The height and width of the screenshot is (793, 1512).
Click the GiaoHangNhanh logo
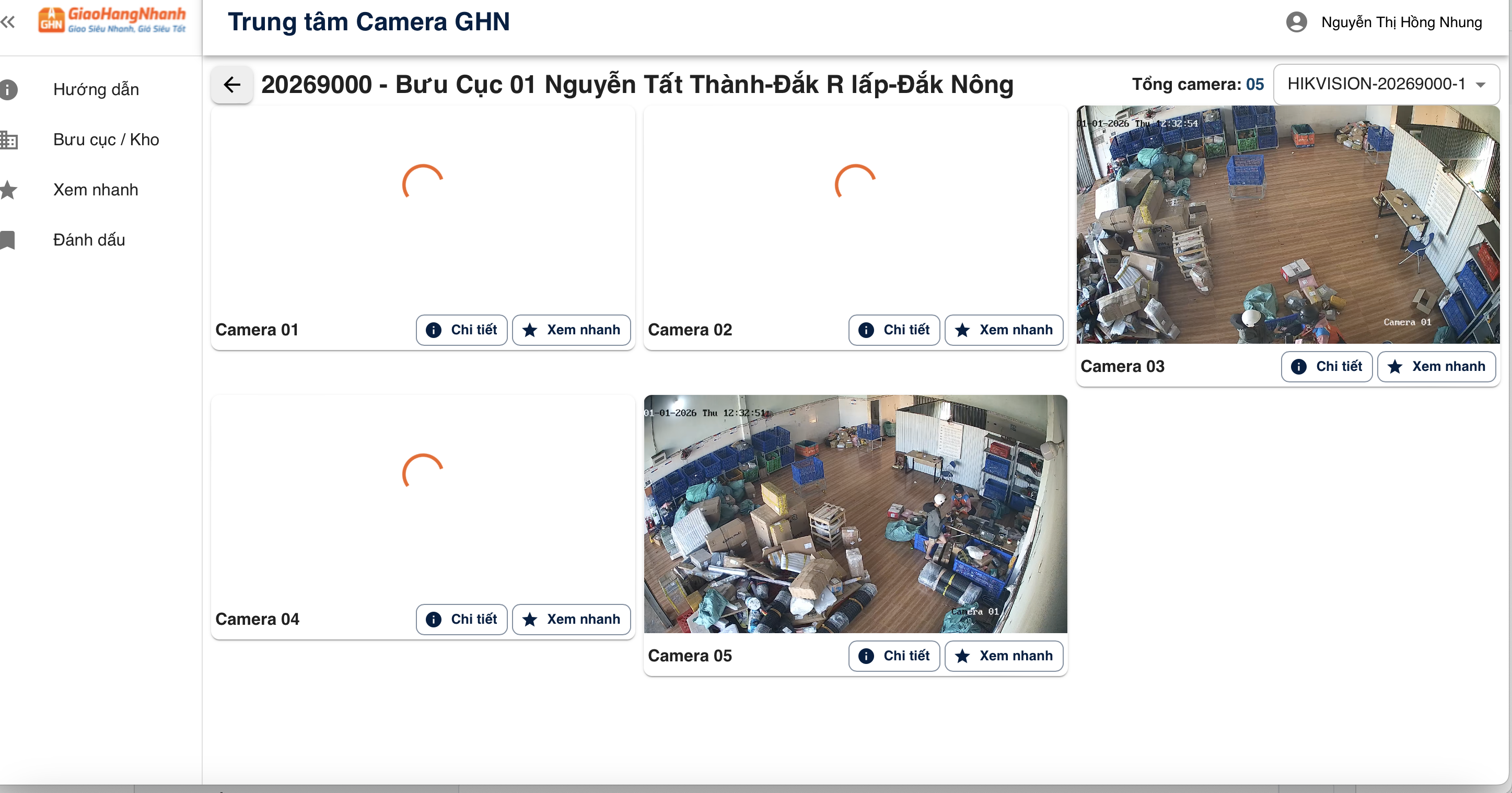(111, 20)
